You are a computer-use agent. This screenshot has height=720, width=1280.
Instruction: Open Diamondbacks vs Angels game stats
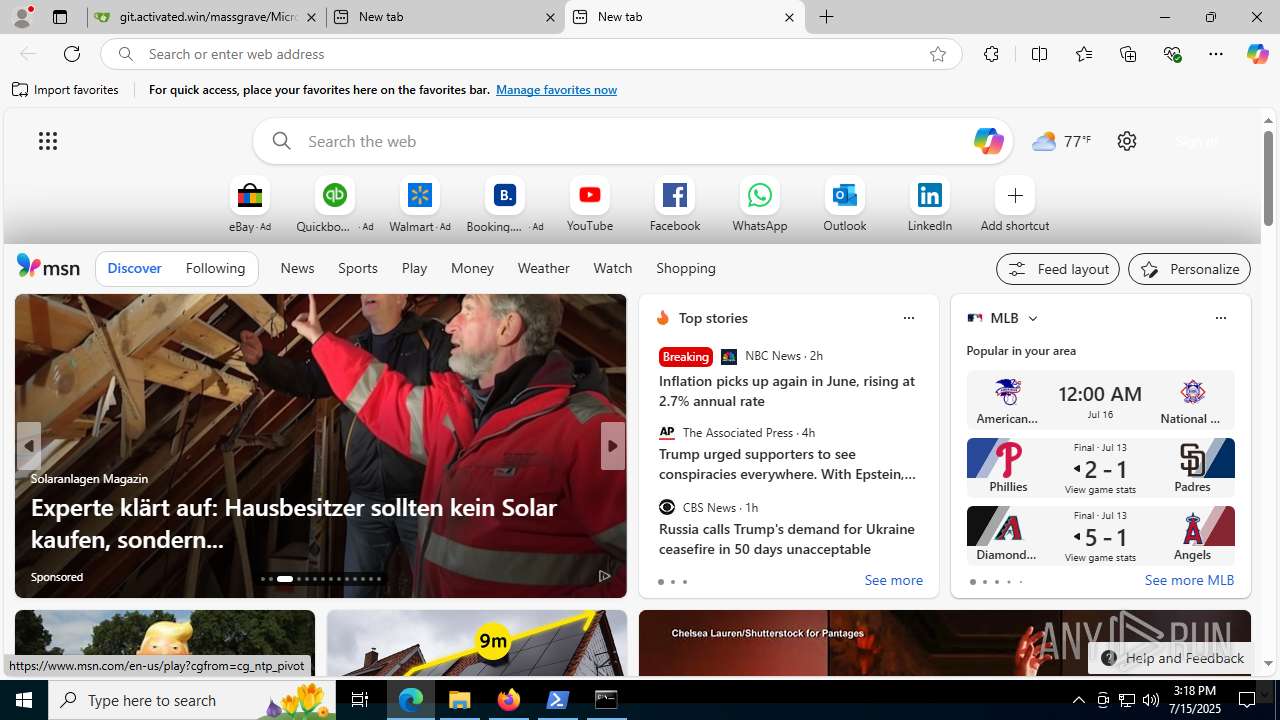pos(1100,536)
